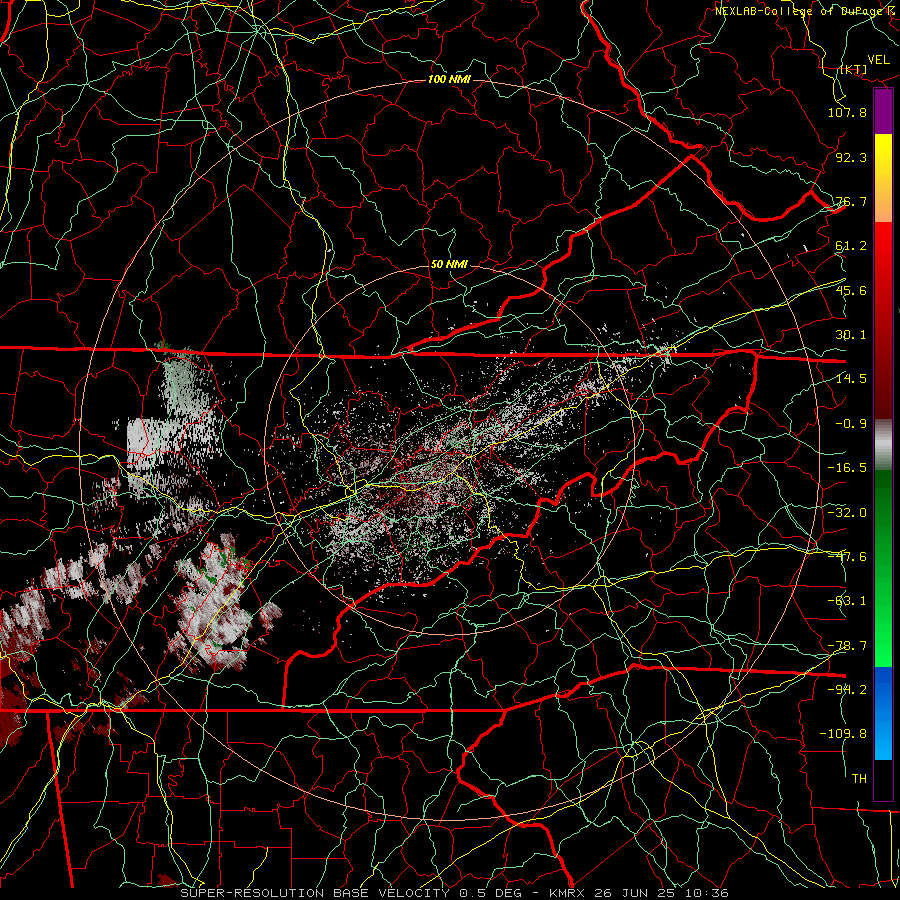Click the 92.3 velocity scale value
Screen dimensions: 900x900
pyautogui.click(x=851, y=157)
